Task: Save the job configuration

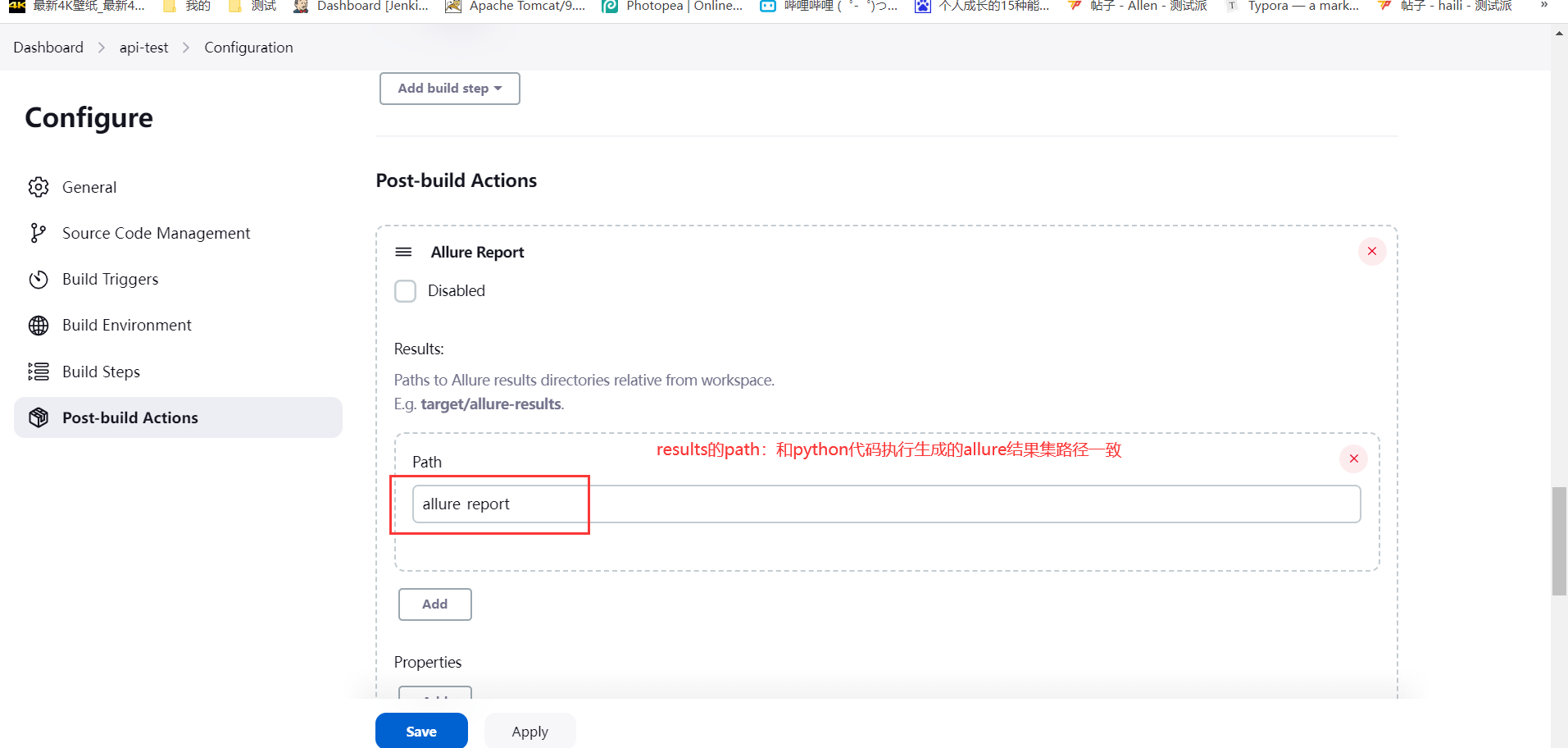Action: pos(421,731)
